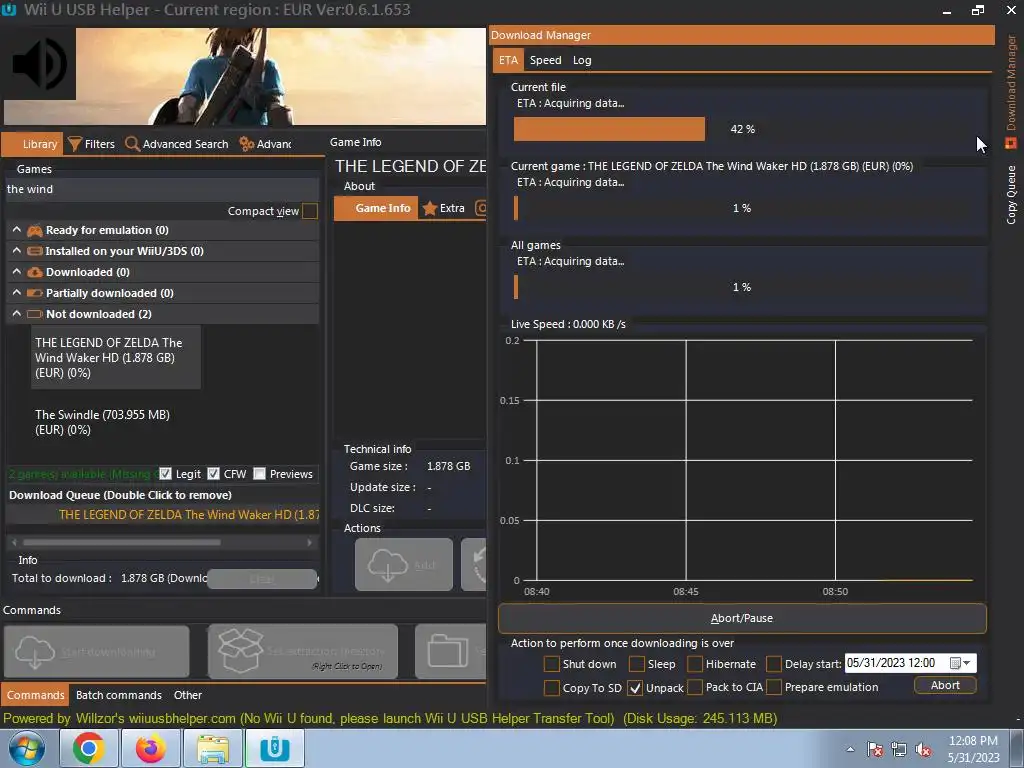Viewport: 1024px width, 768px height.
Task: Collapse Installed on your WiiU/3DS group
Action: [x=16, y=251]
